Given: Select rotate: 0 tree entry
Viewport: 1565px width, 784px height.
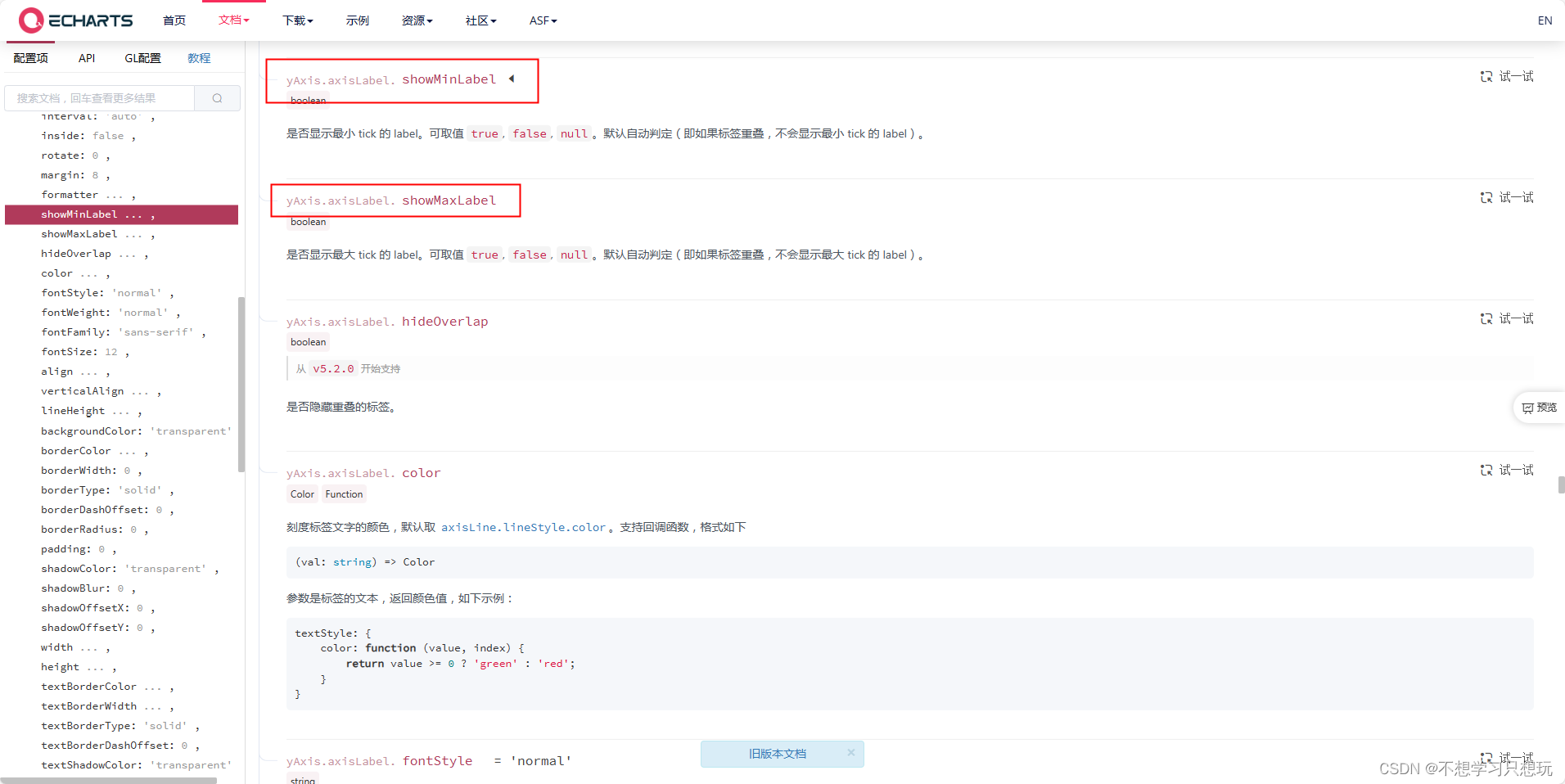Looking at the screenshot, I should [75, 155].
